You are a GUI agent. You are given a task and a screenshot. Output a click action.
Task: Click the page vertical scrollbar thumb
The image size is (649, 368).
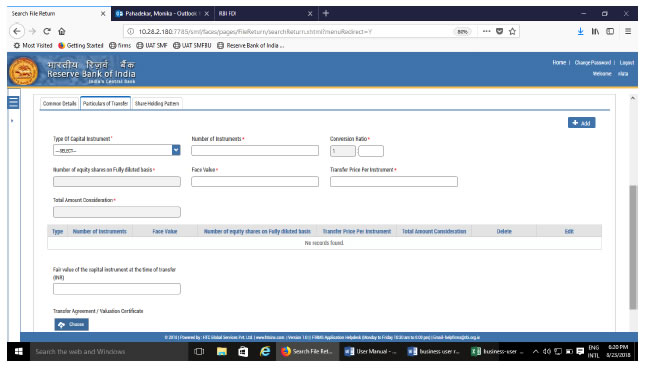[x=633, y=248]
